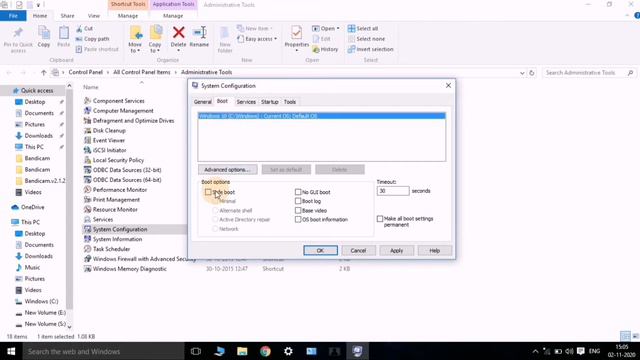Select the Alternate shell radio option

[215, 211]
